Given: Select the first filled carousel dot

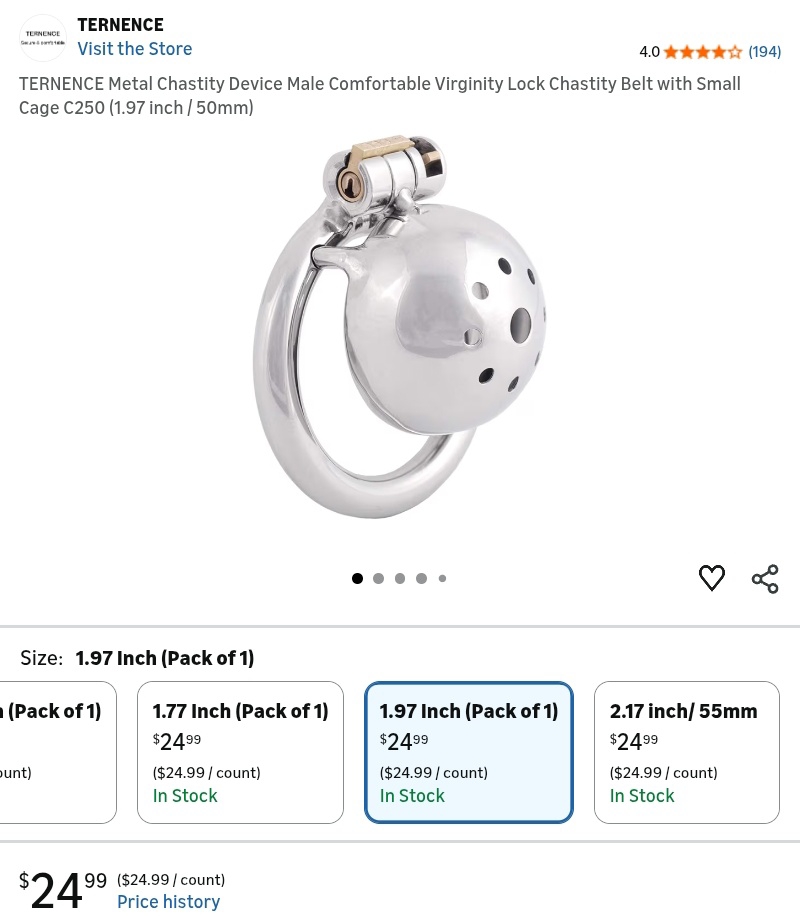Looking at the screenshot, I should point(357,578).
